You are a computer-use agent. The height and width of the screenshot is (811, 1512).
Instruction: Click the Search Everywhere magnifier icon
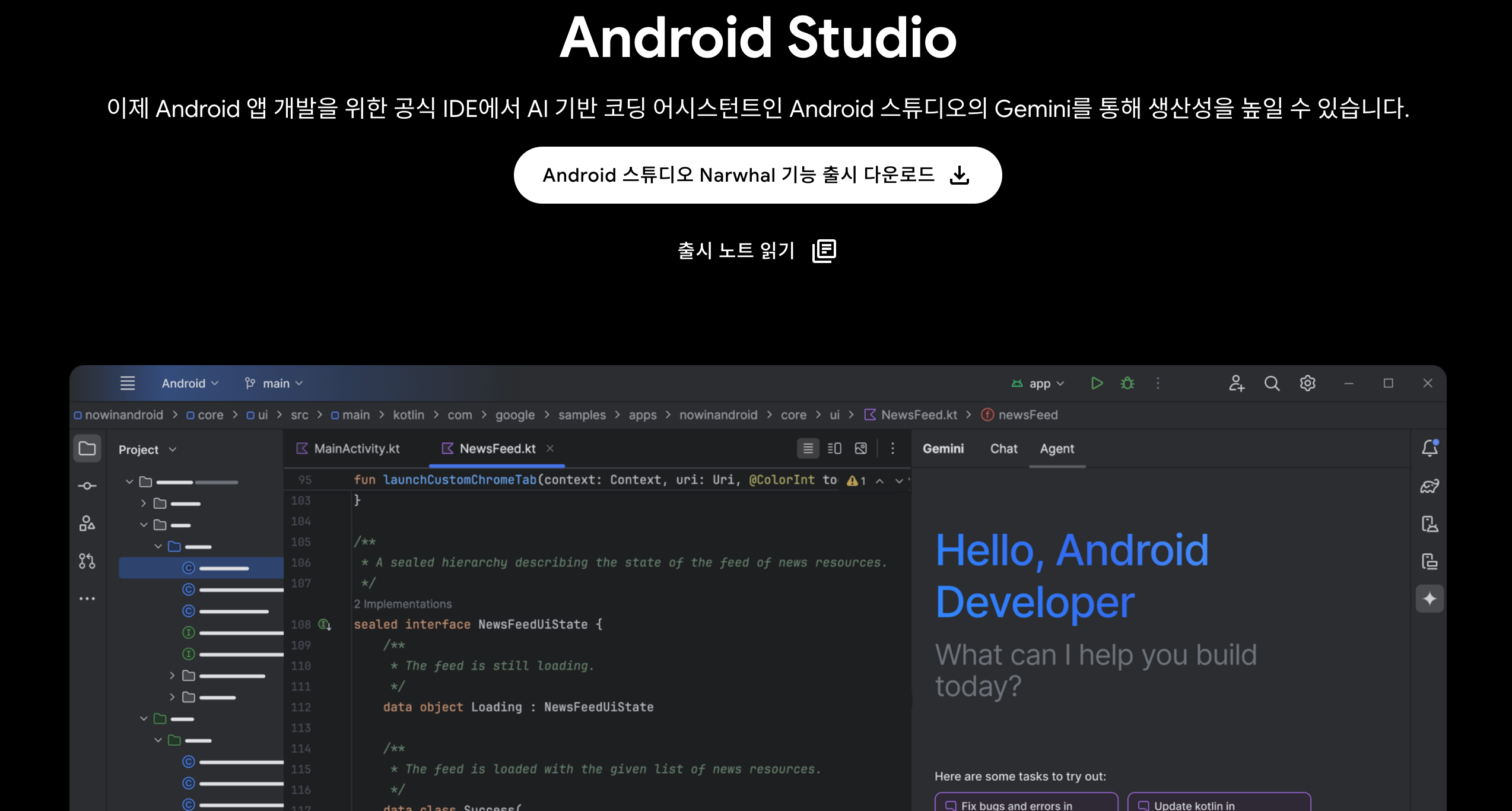(x=1272, y=384)
